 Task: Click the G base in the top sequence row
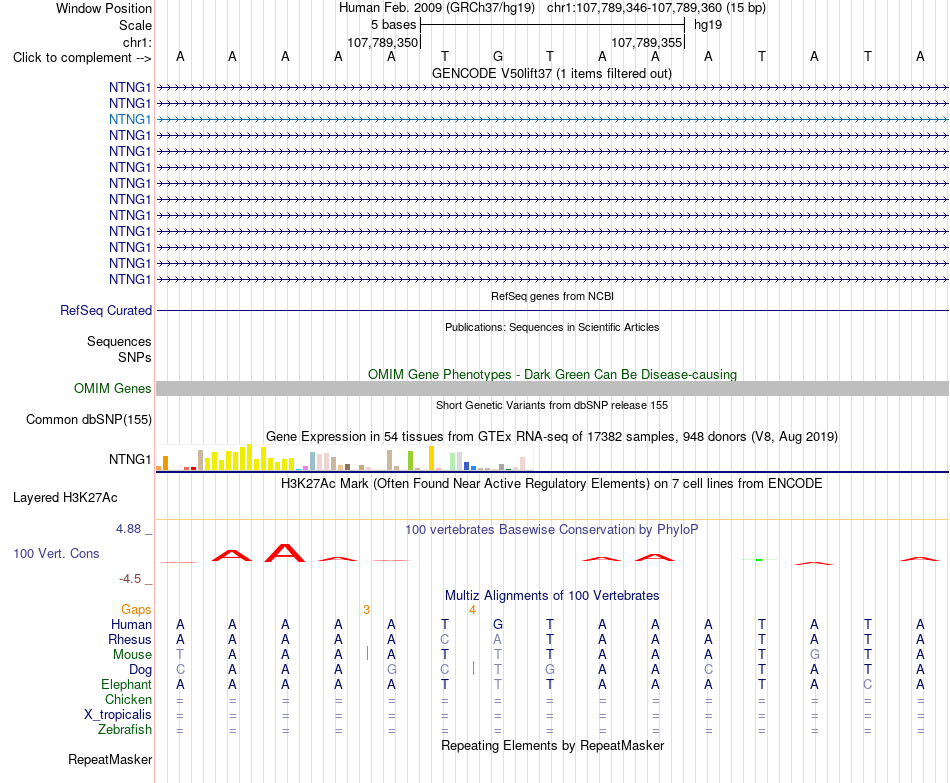pyautogui.click(x=497, y=56)
